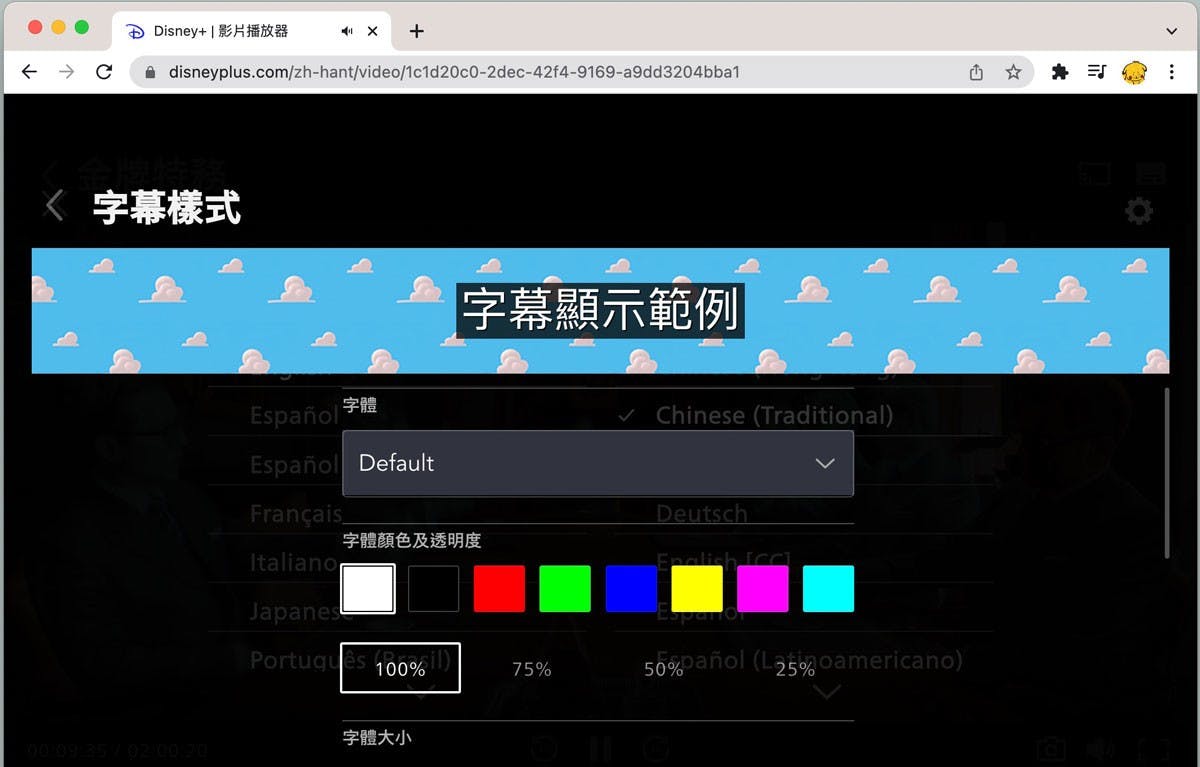1200x767 pixels.
Task: Click the address bar lock icon
Action: (x=151, y=72)
